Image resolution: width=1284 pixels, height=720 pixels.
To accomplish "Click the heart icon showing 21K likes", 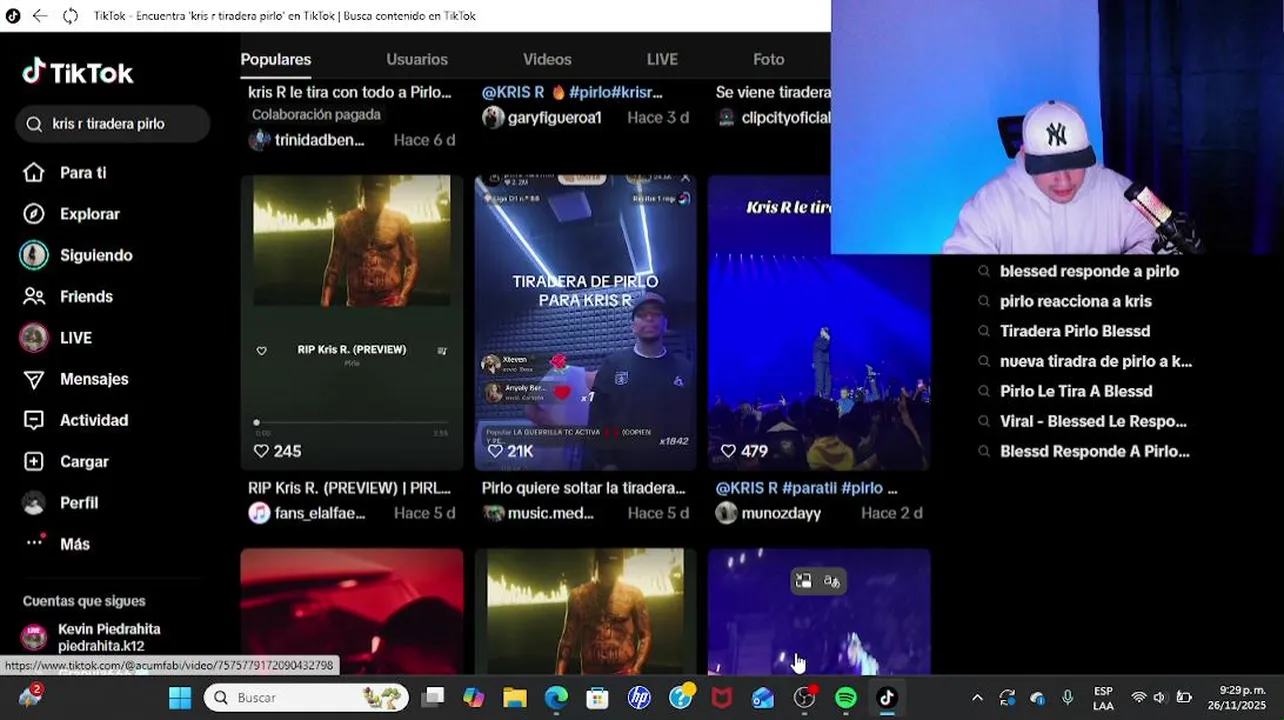I will [x=495, y=451].
